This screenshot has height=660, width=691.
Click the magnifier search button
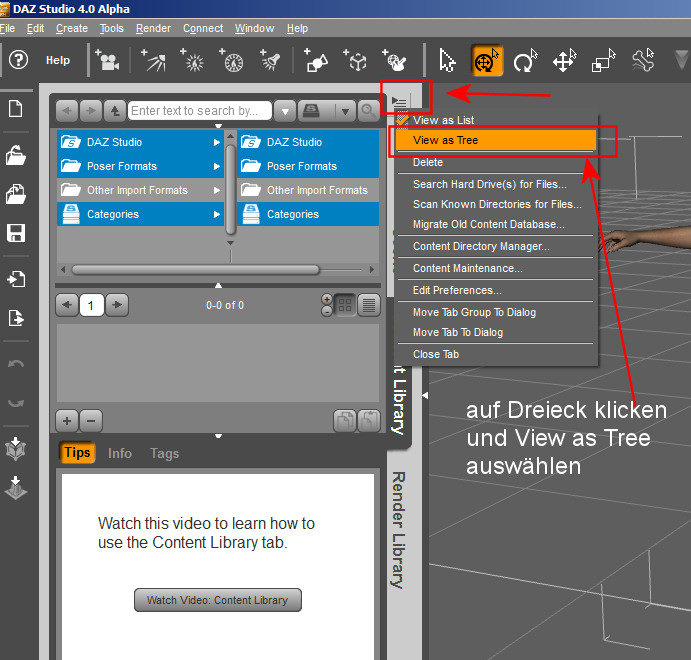[x=368, y=111]
